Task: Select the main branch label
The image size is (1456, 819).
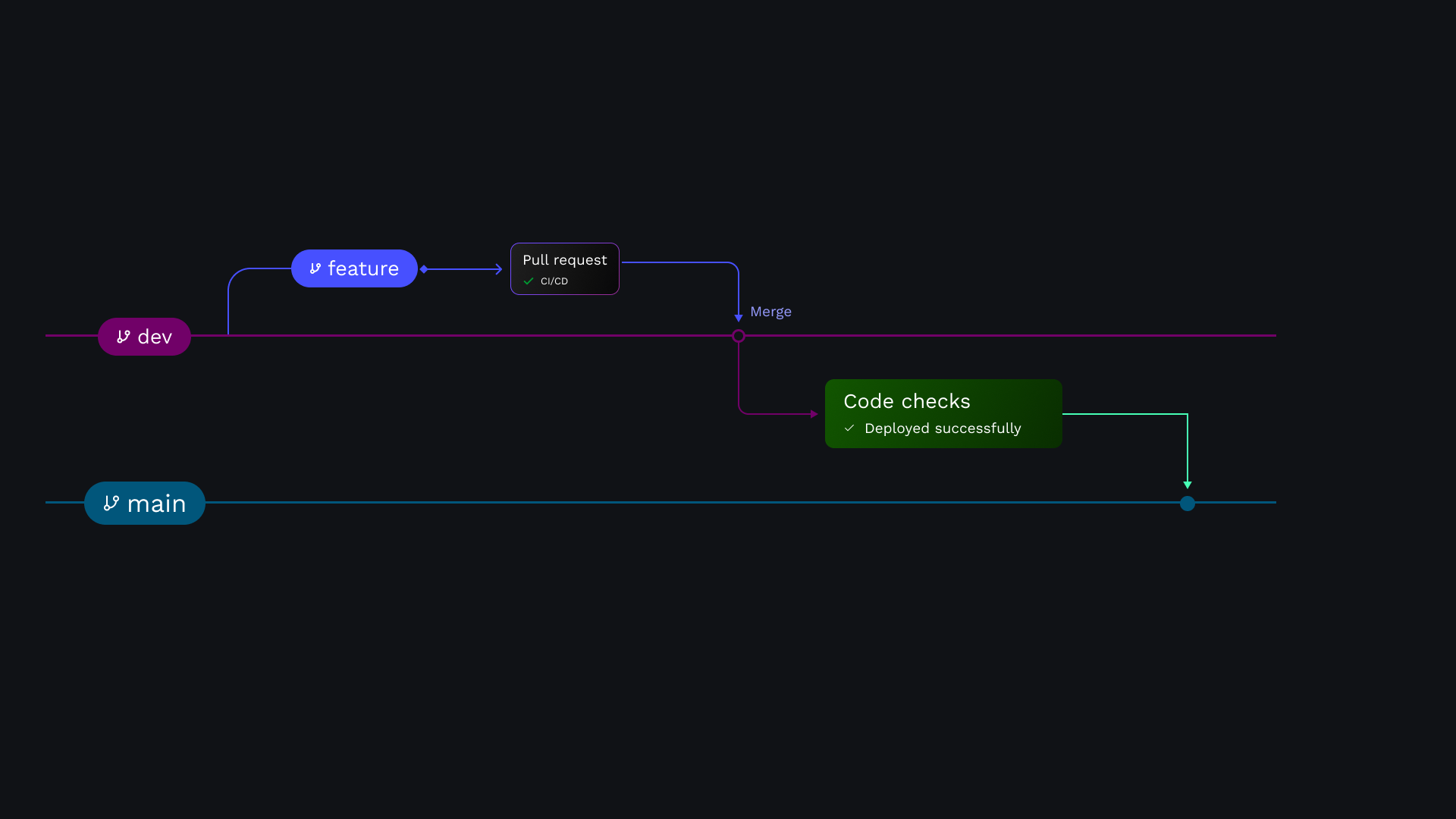Action: pyautogui.click(x=156, y=504)
